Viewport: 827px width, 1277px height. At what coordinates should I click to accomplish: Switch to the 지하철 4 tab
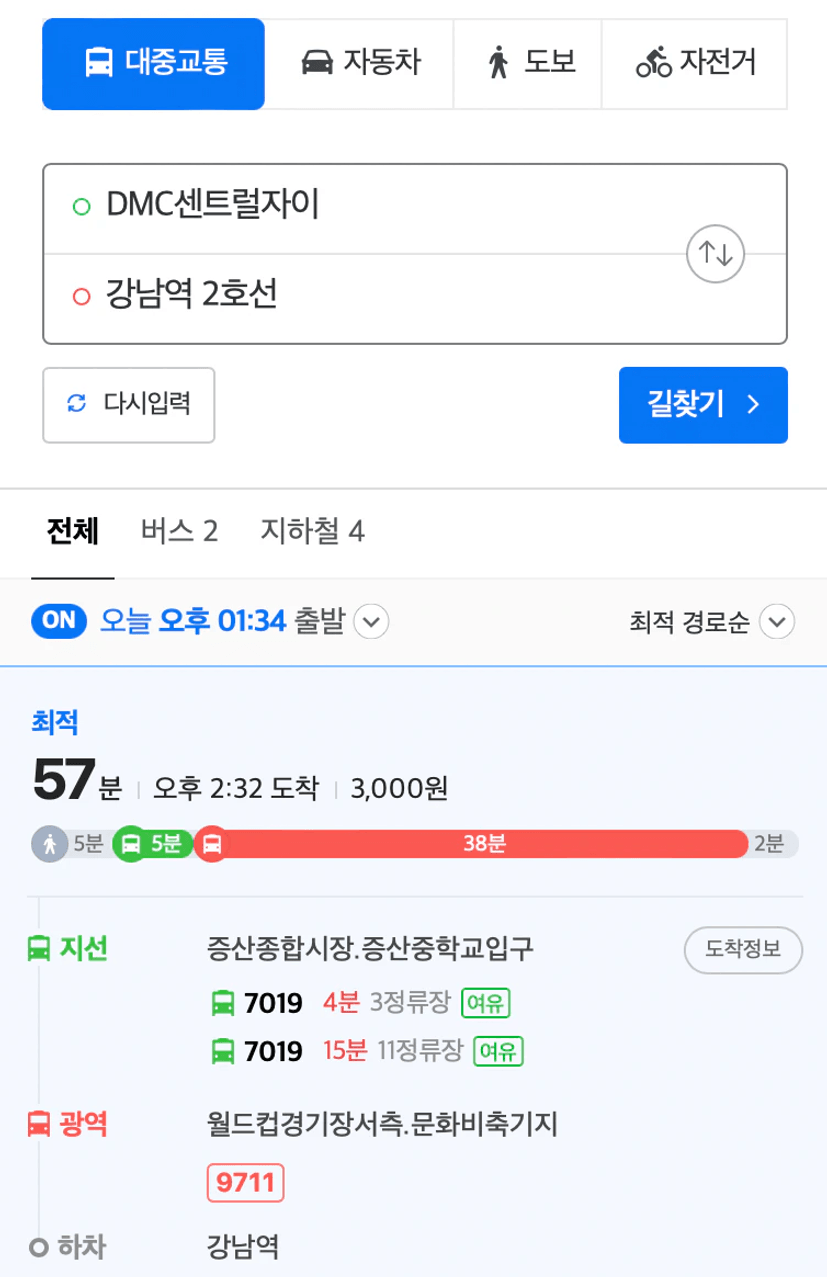[x=312, y=531]
